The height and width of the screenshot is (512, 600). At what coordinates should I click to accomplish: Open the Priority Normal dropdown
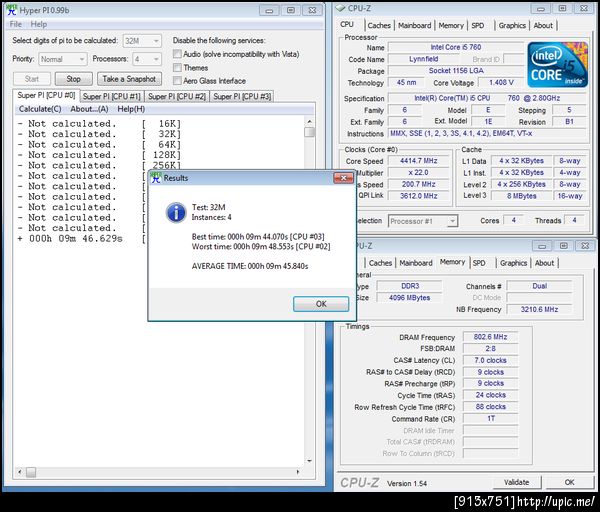[x=63, y=59]
